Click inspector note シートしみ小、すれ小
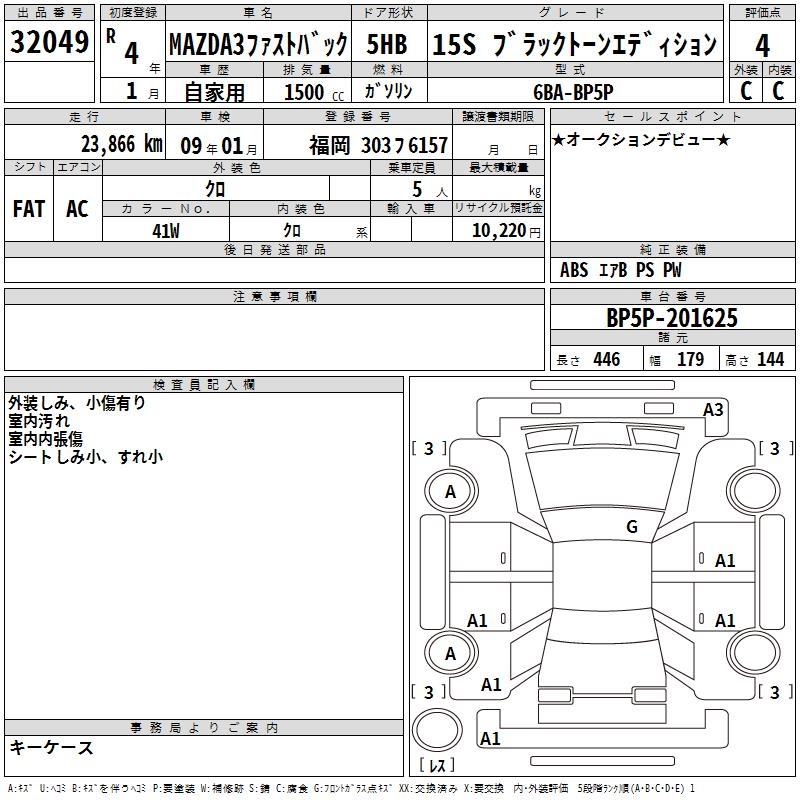Screen dimensions: 800x800 click(86, 457)
